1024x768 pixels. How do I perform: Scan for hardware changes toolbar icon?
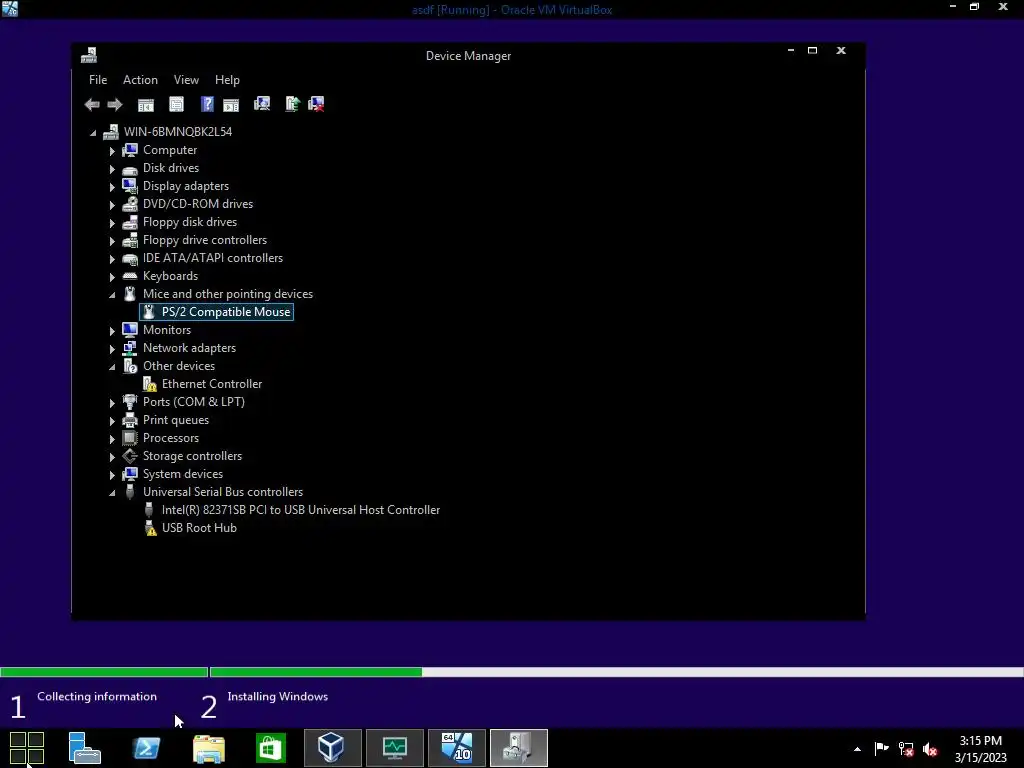(262, 104)
